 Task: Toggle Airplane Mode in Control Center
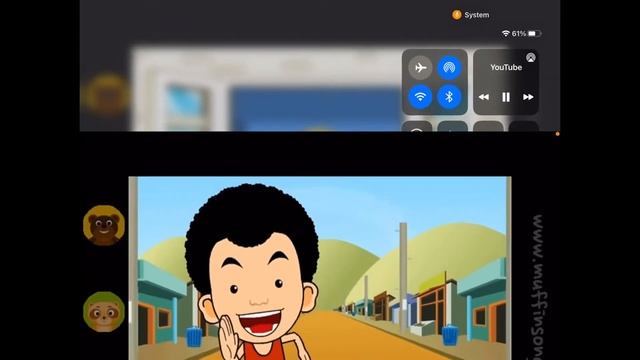[420, 67]
